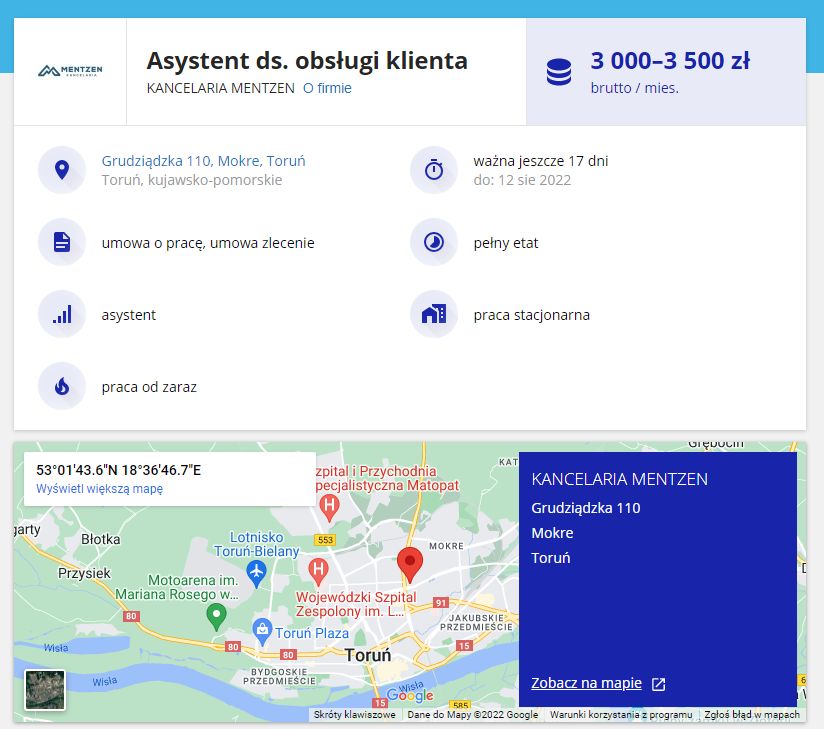Select Matopat hospital H marker
Viewport: 824px width, 729px height.
coord(329,508)
